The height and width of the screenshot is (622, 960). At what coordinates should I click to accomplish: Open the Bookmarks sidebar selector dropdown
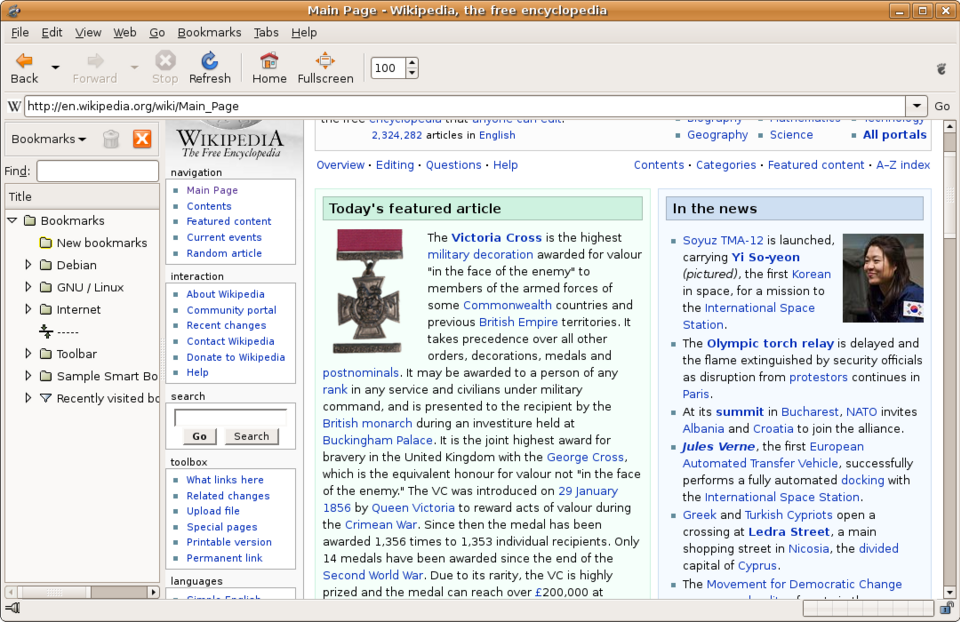[49, 139]
